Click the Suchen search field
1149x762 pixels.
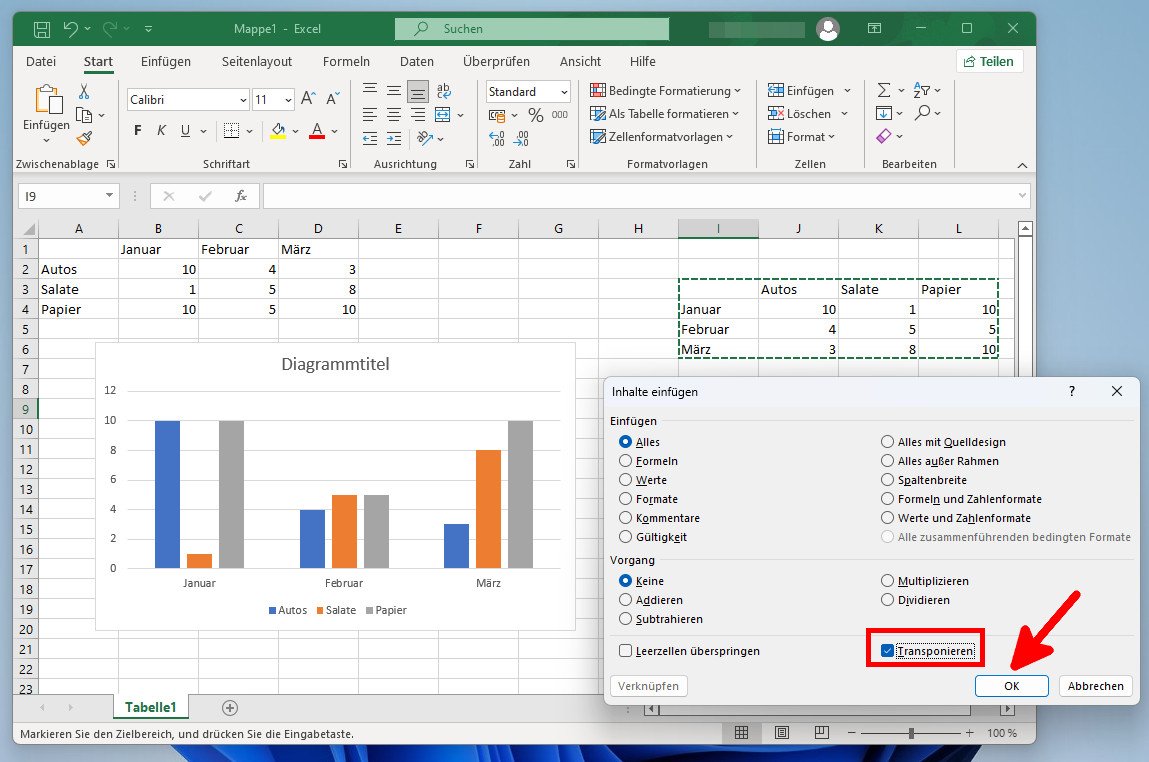[531, 28]
